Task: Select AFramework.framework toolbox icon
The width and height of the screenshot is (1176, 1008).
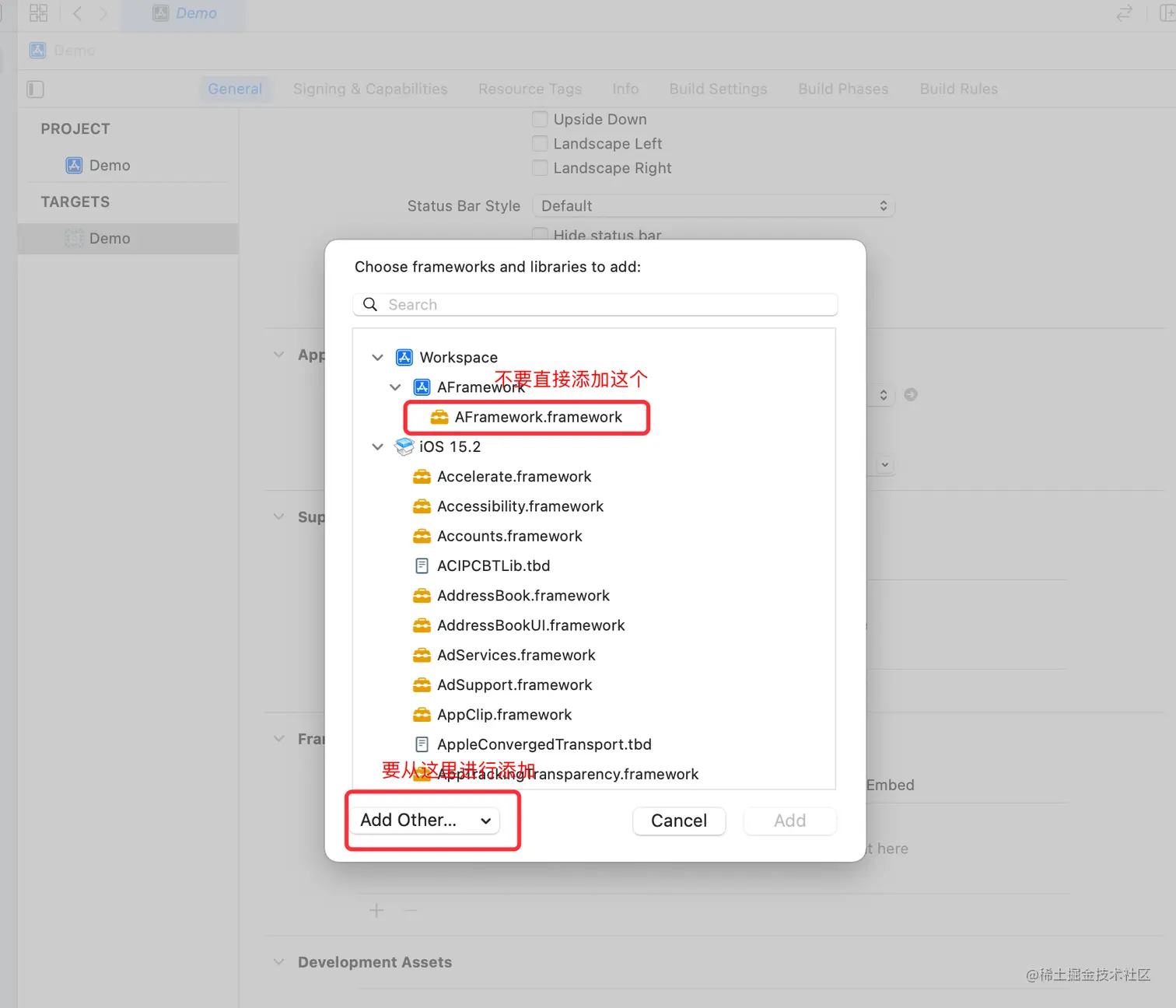Action: pos(439,418)
